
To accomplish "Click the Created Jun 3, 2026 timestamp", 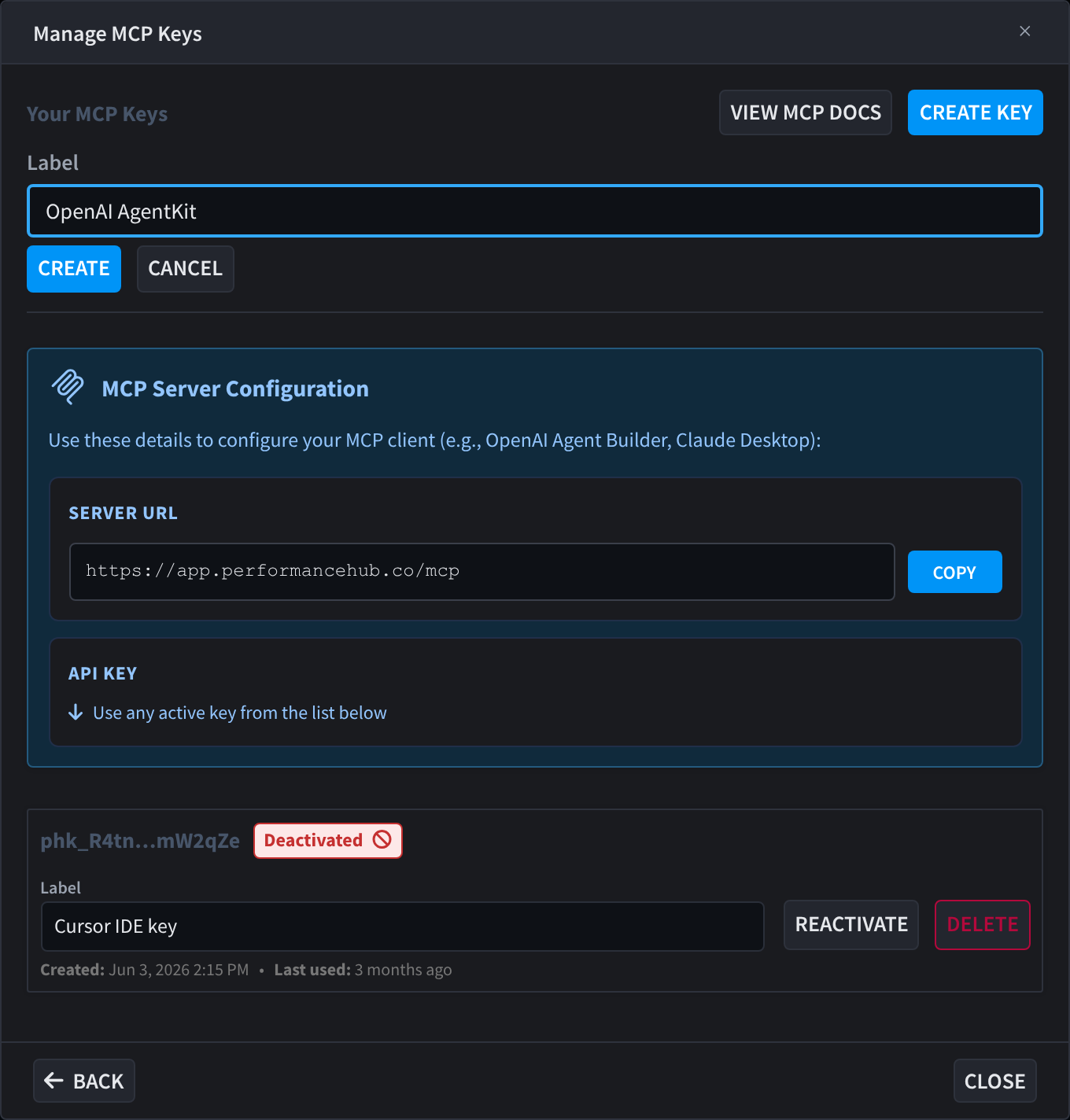I will click(x=145, y=970).
